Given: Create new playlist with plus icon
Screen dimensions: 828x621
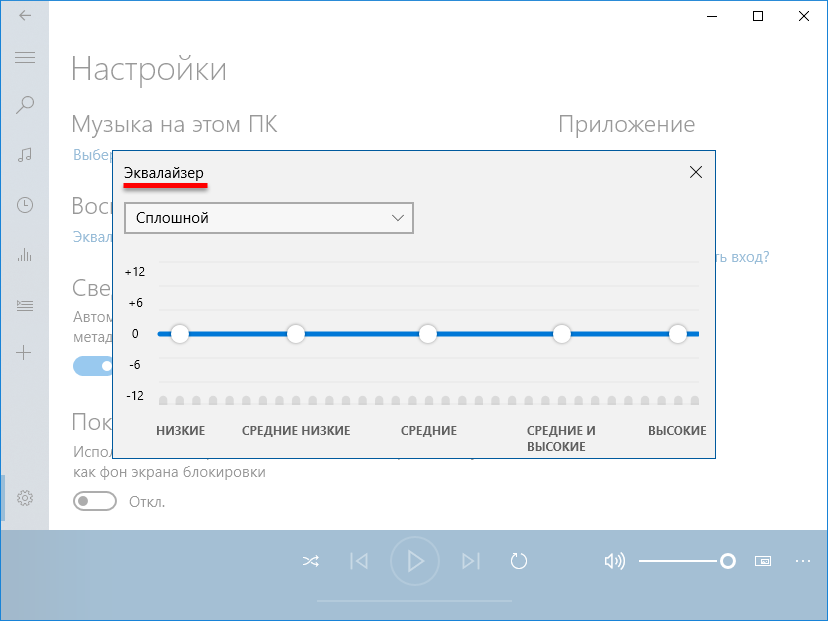Looking at the screenshot, I should 24,352.
